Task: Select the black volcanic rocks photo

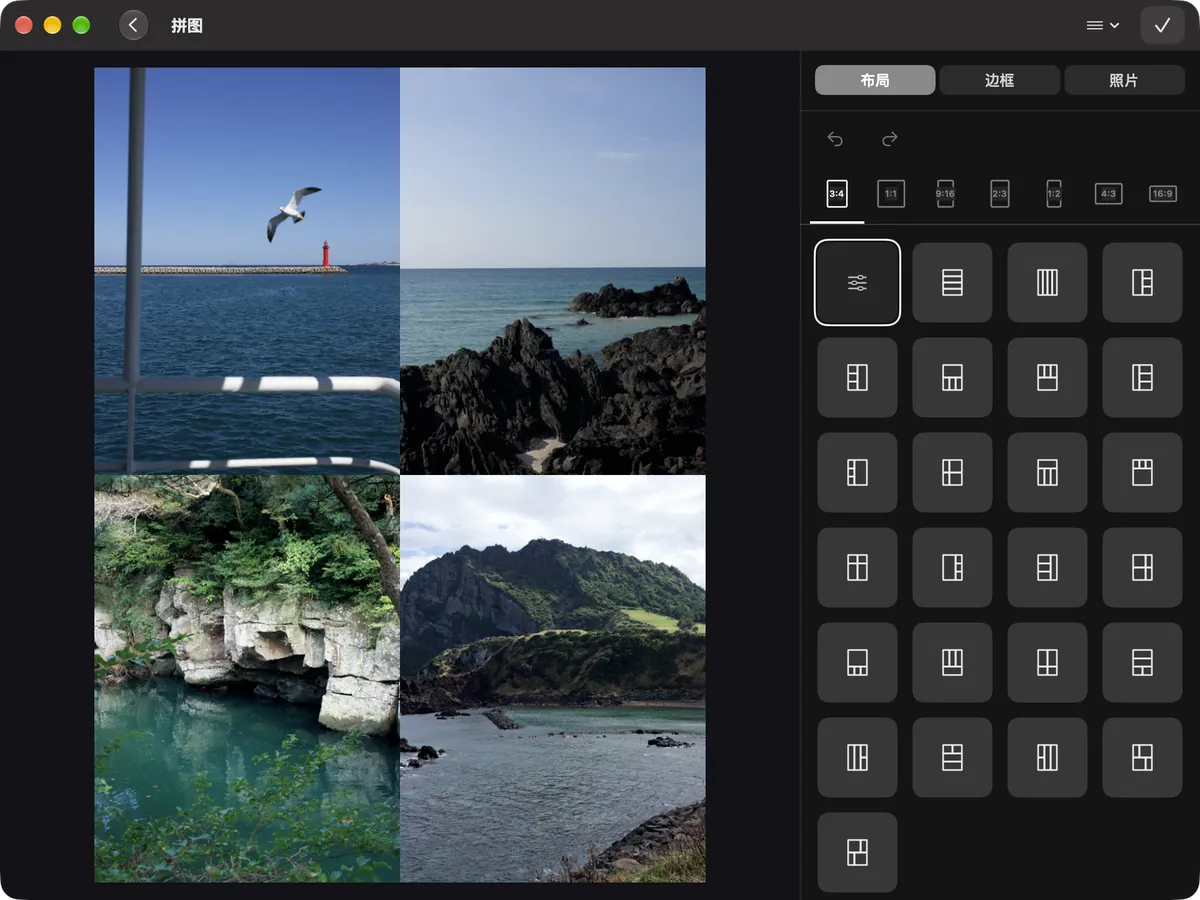Action: click(553, 271)
